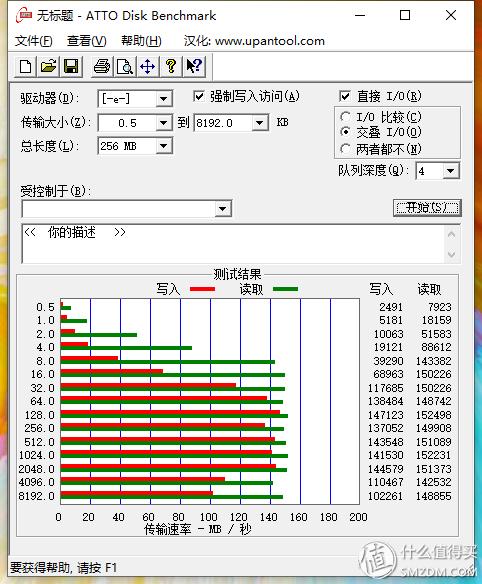The image size is (482, 584).
Task: Maximize the ATTO Disk Benchmark window
Action: 405,16
